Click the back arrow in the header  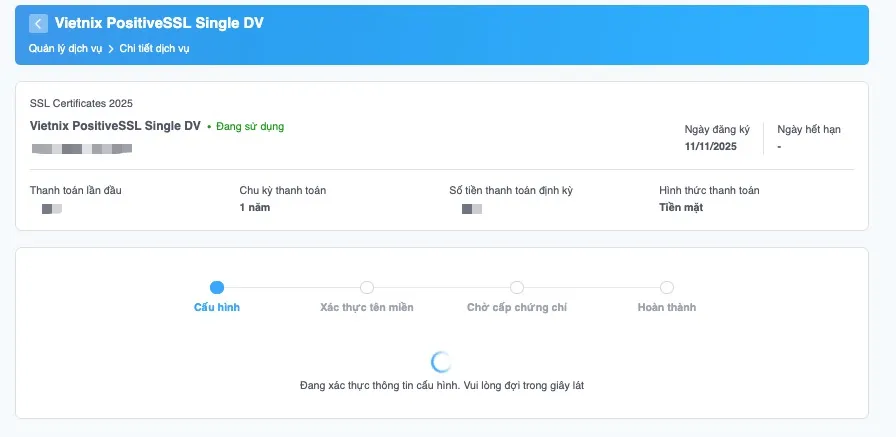coord(39,24)
